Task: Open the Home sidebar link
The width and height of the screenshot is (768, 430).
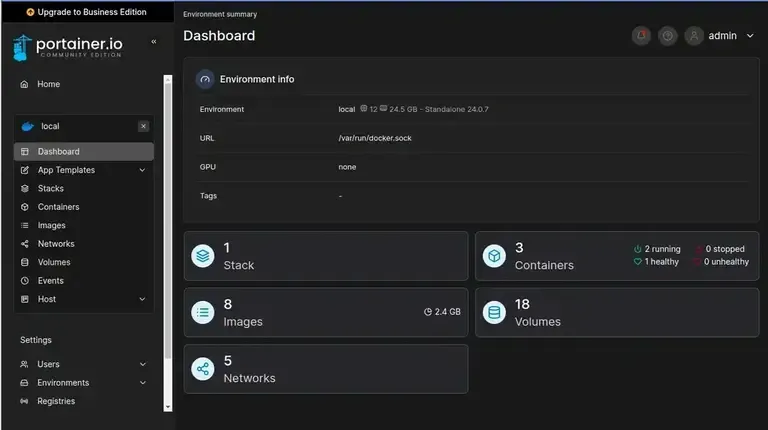Action: click(x=48, y=84)
